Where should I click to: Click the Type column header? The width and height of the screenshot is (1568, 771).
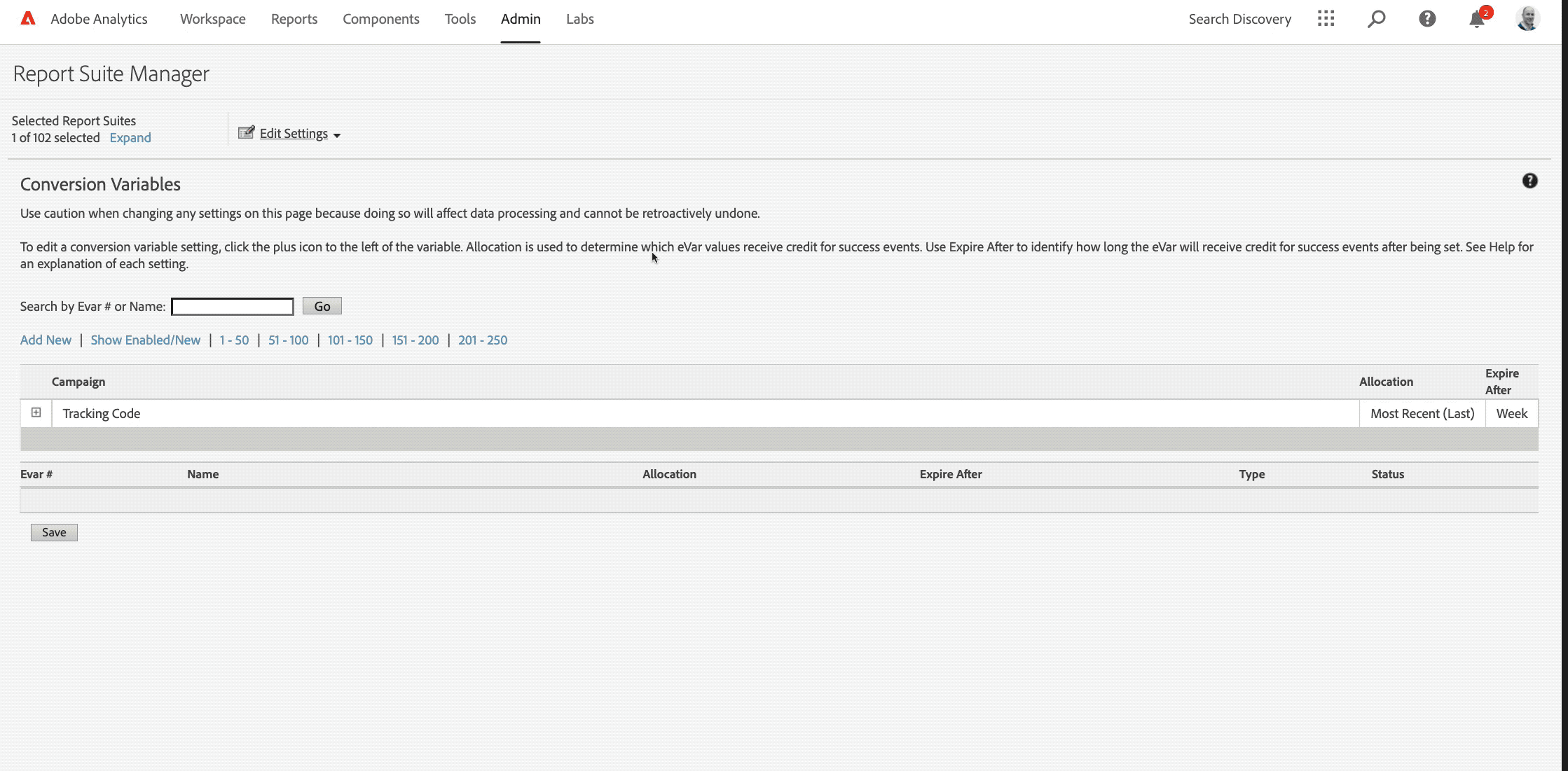[1252, 474]
